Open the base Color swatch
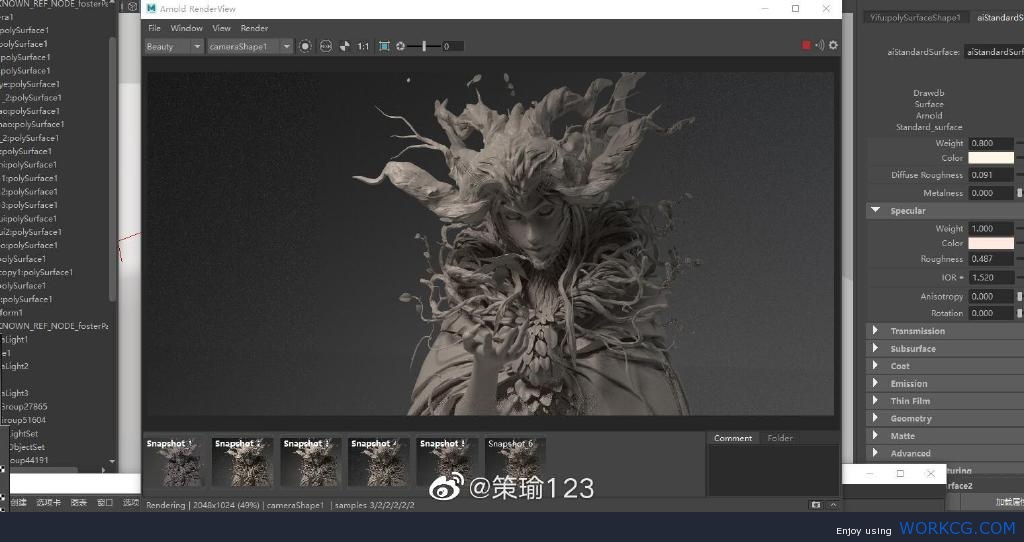Screen dimensions: 1024x542 pos(991,158)
